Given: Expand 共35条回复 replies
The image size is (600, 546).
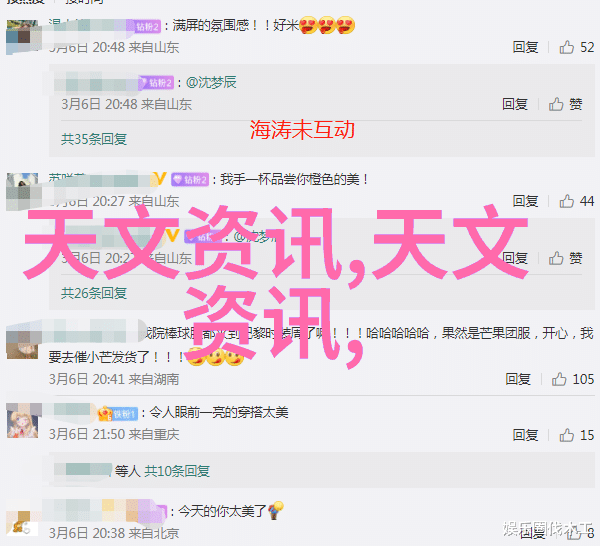Looking at the screenshot, I should coord(94,139).
